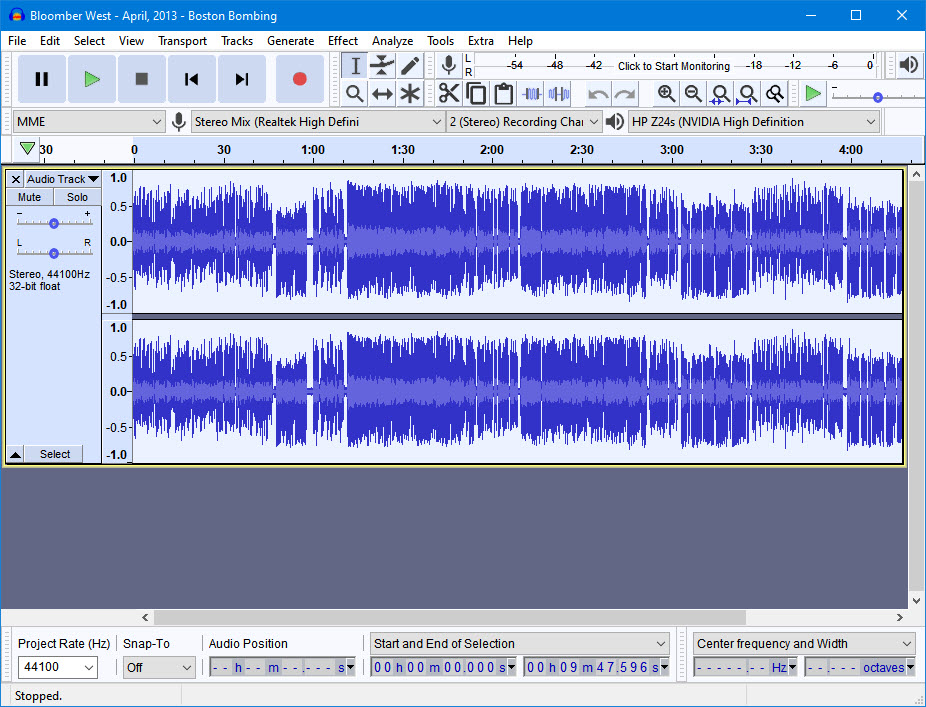Viewport: 926px width, 707px height.
Task: Activate the Zoom magnifier tool
Action: (354, 94)
